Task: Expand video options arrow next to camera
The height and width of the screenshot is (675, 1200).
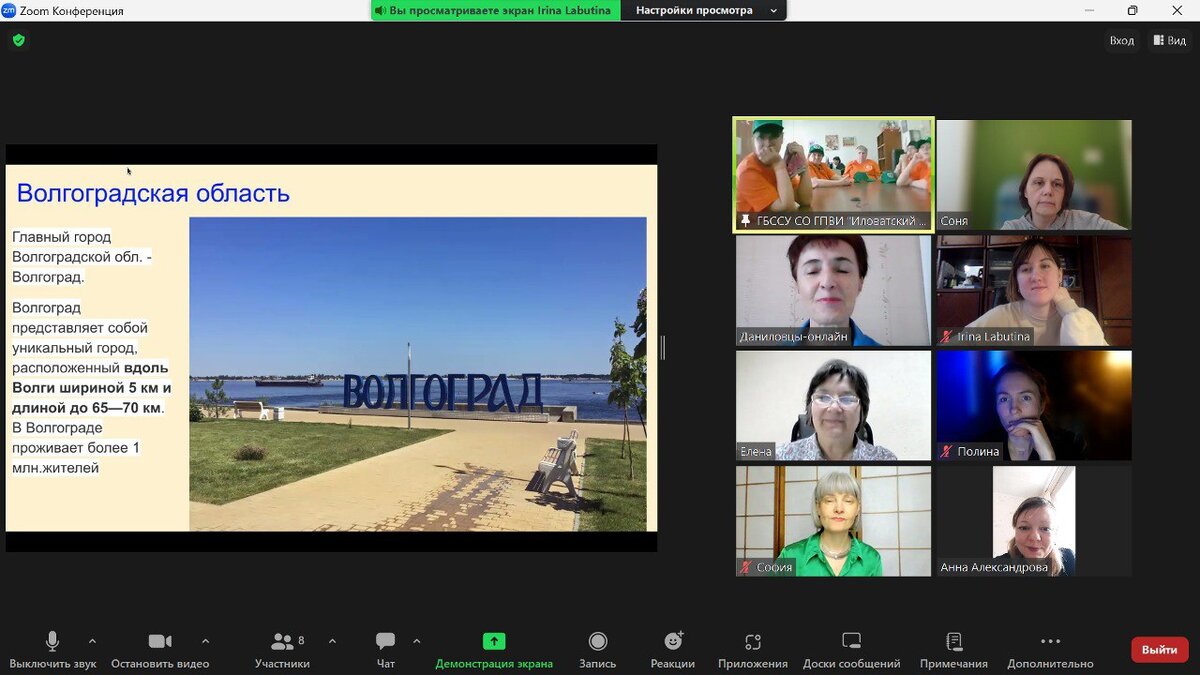Action: tap(205, 641)
